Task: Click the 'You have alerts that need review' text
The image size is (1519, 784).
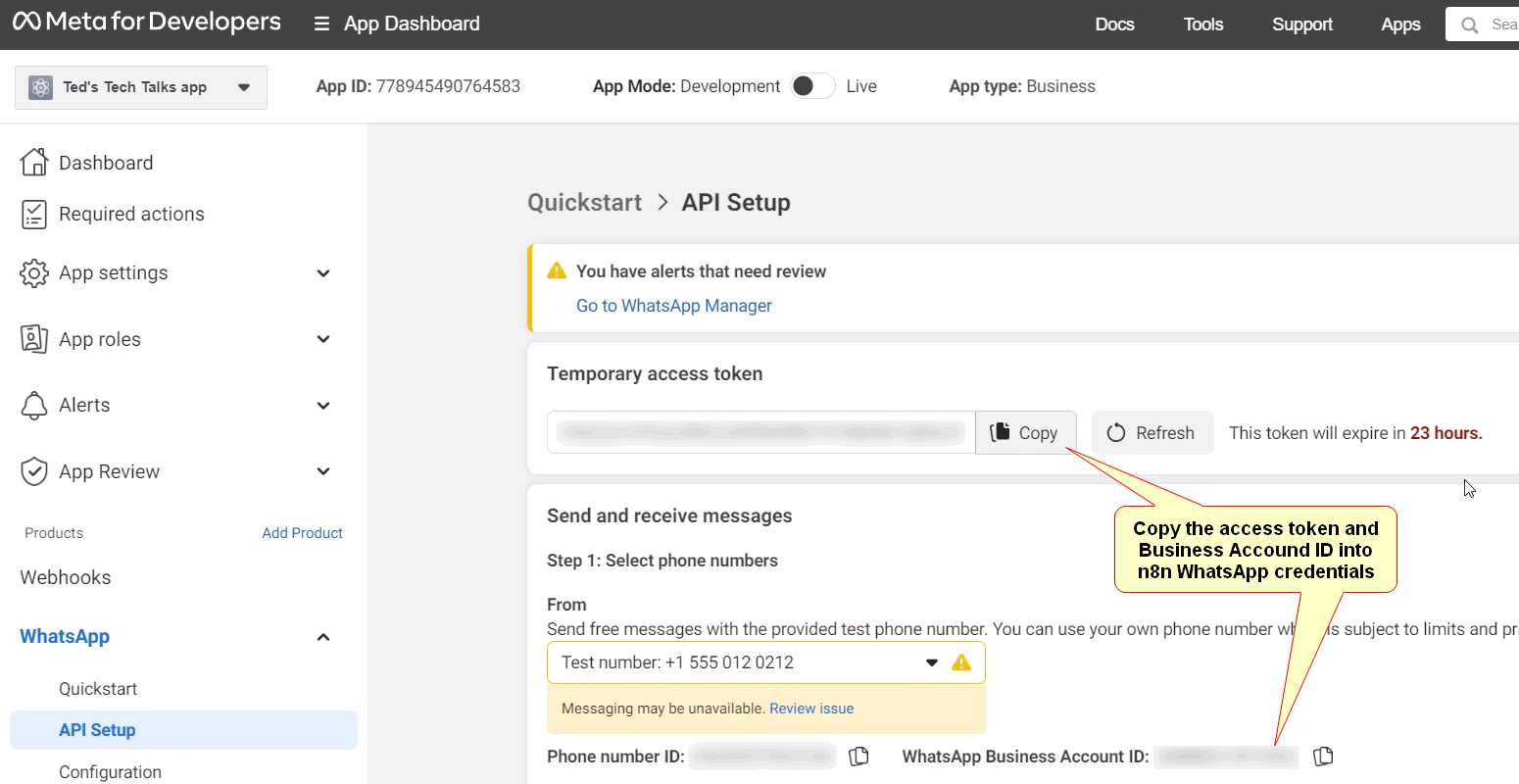Action: click(701, 271)
